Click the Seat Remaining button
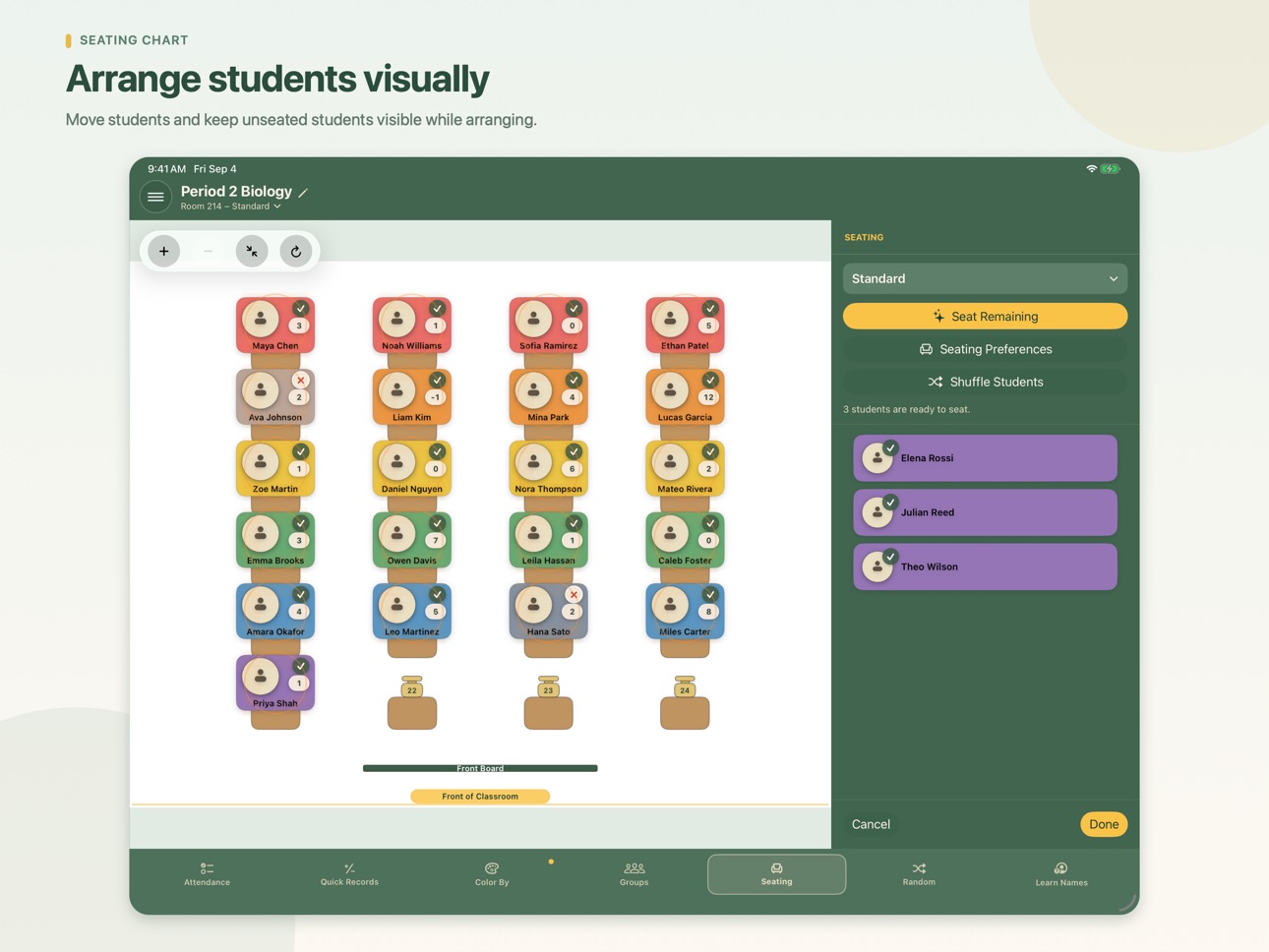This screenshot has width=1269, height=952. pyautogui.click(x=985, y=317)
